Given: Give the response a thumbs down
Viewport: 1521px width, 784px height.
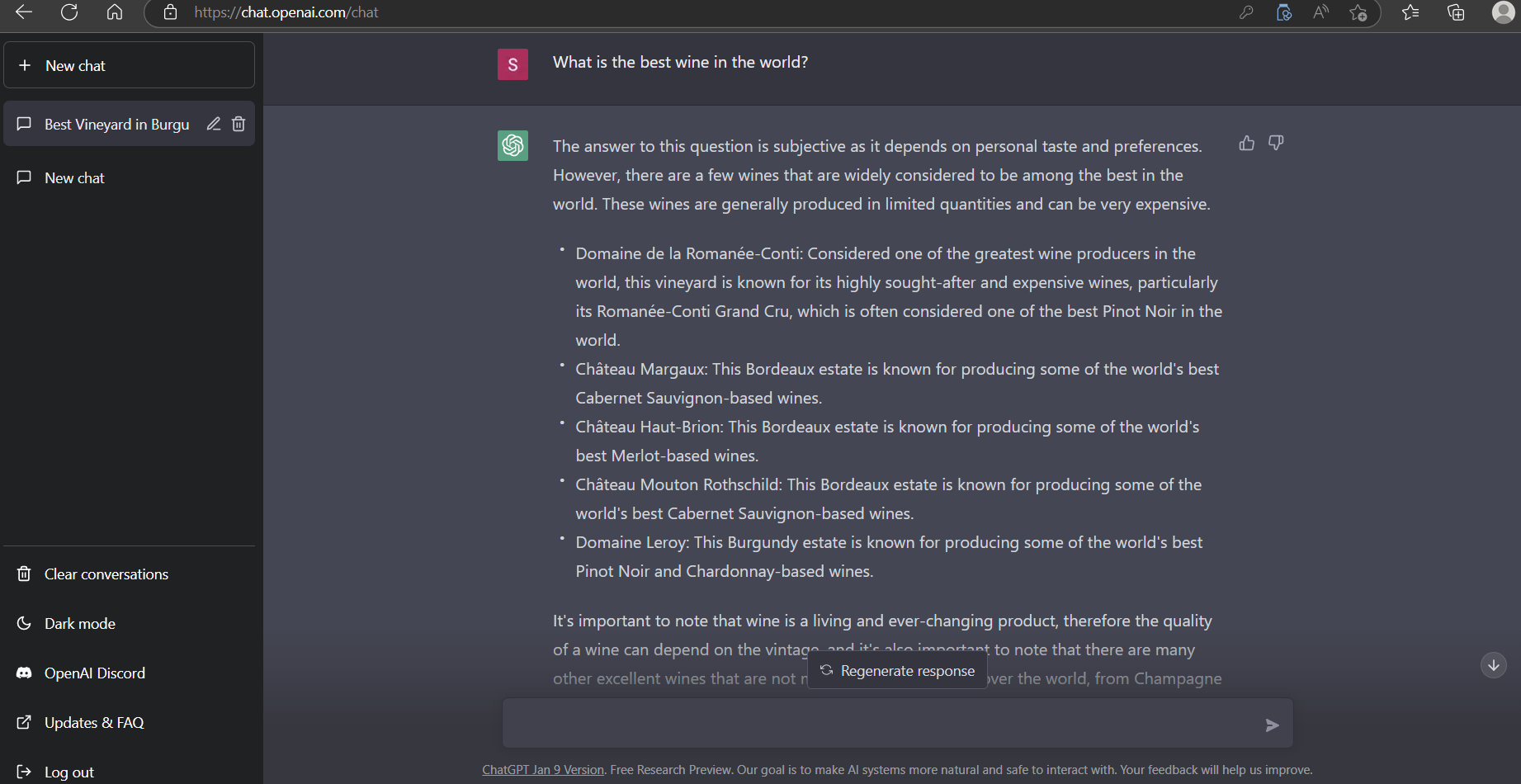Looking at the screenshot, I should click(x=1276, y=143).
